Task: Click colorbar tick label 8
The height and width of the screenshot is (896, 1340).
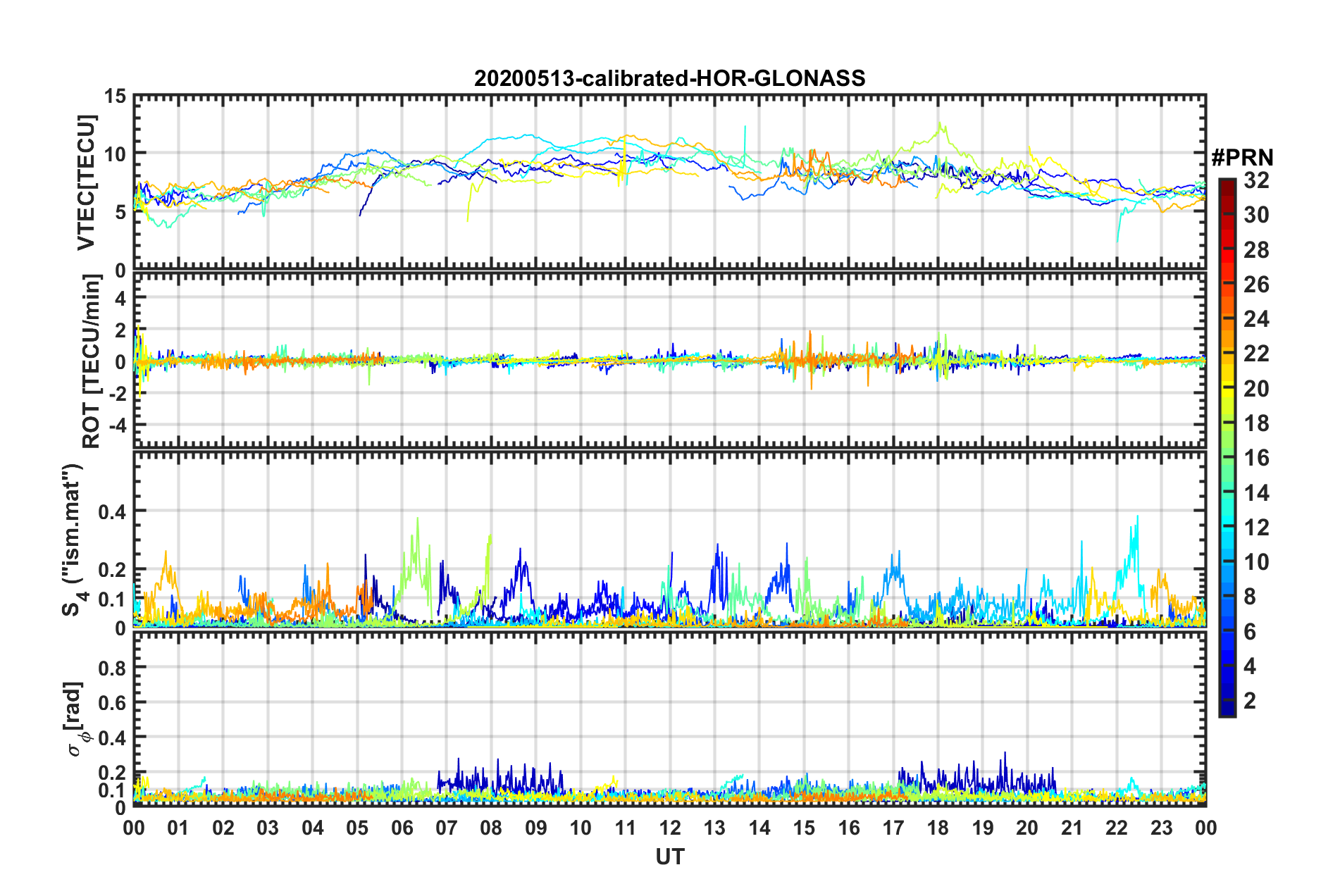Action: pyautogui.click(x=1250, y=597)
